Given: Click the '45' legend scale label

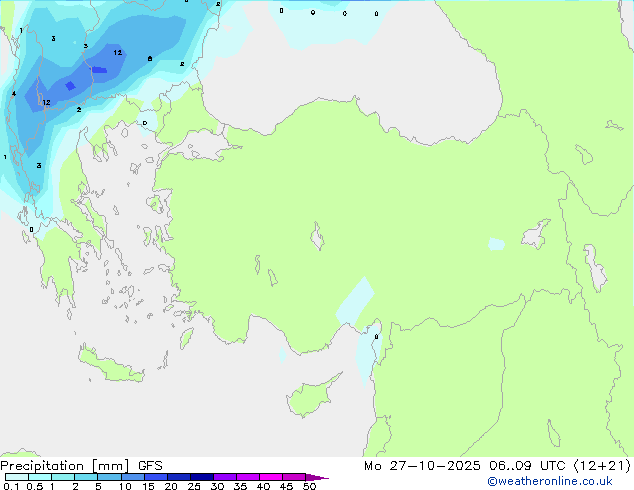Looking at the screenshot, I should click(286, 486).
